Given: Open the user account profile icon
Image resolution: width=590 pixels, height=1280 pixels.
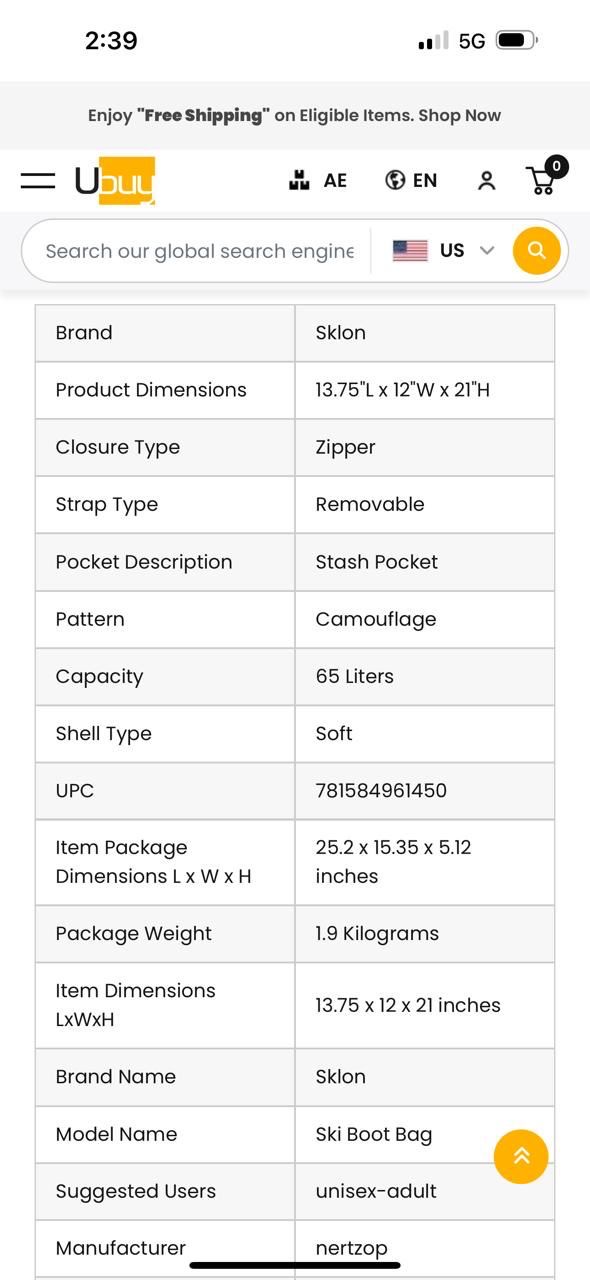Looking at the screenshot, I should (486, 180).
